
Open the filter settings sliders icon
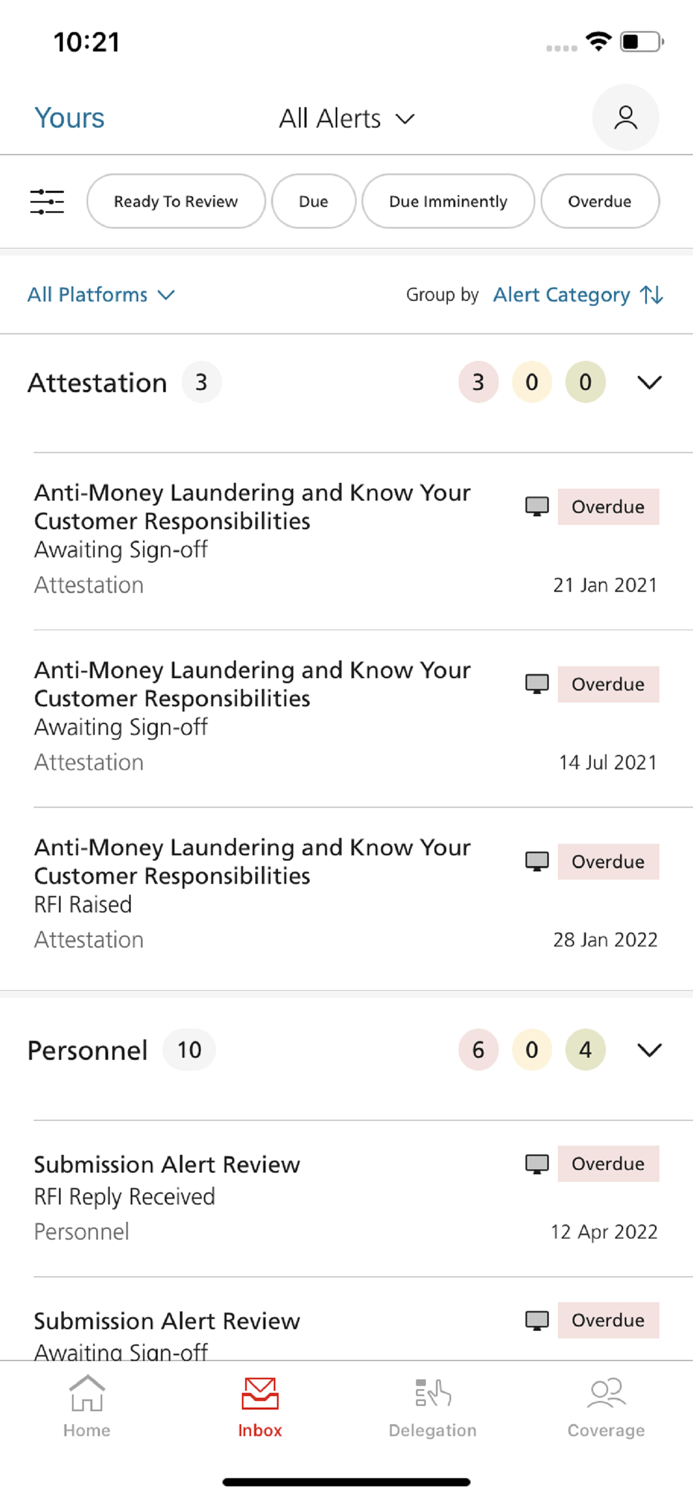point(46,201)
